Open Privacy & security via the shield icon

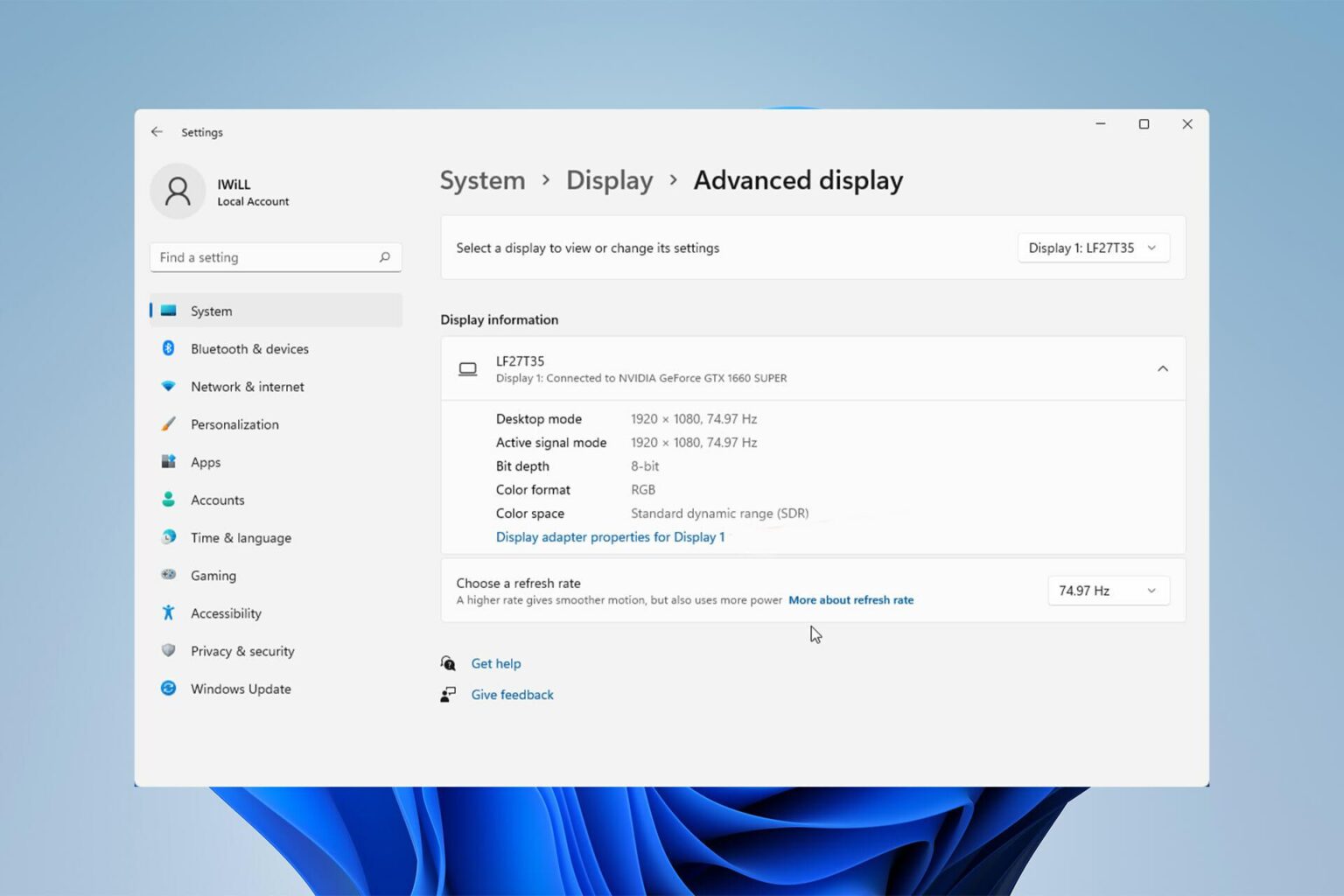coord(169,650)
